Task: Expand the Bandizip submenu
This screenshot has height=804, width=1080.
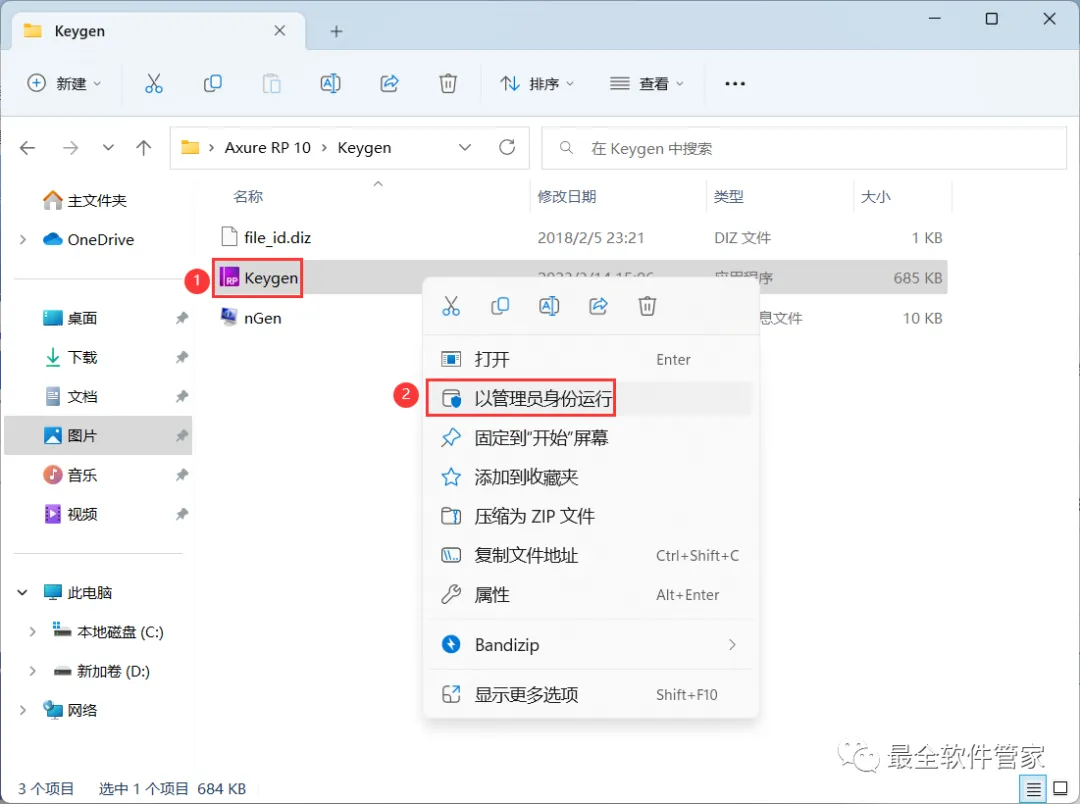Action: (x=732, y=645)
